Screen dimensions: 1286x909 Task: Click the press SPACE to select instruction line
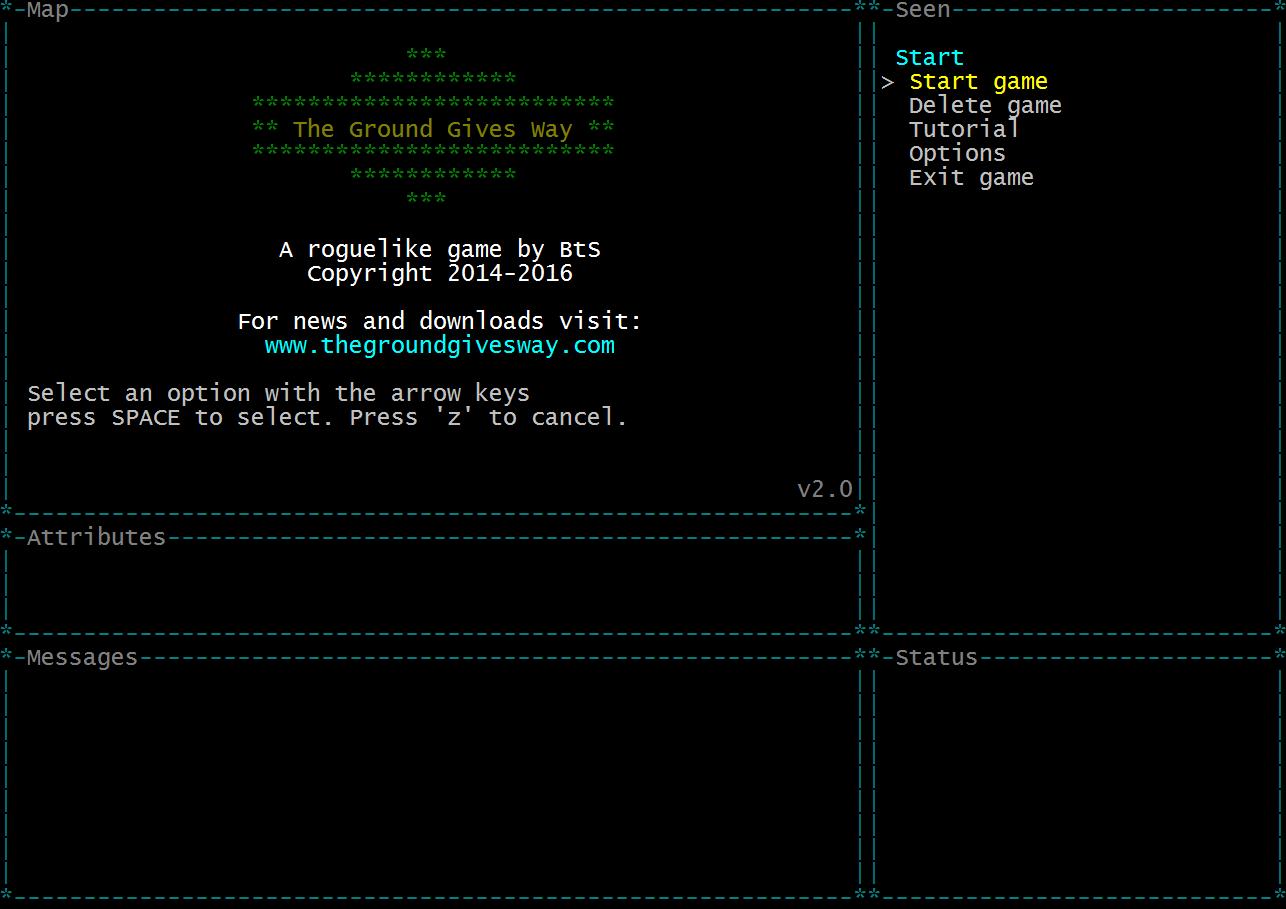click(327, 418)
